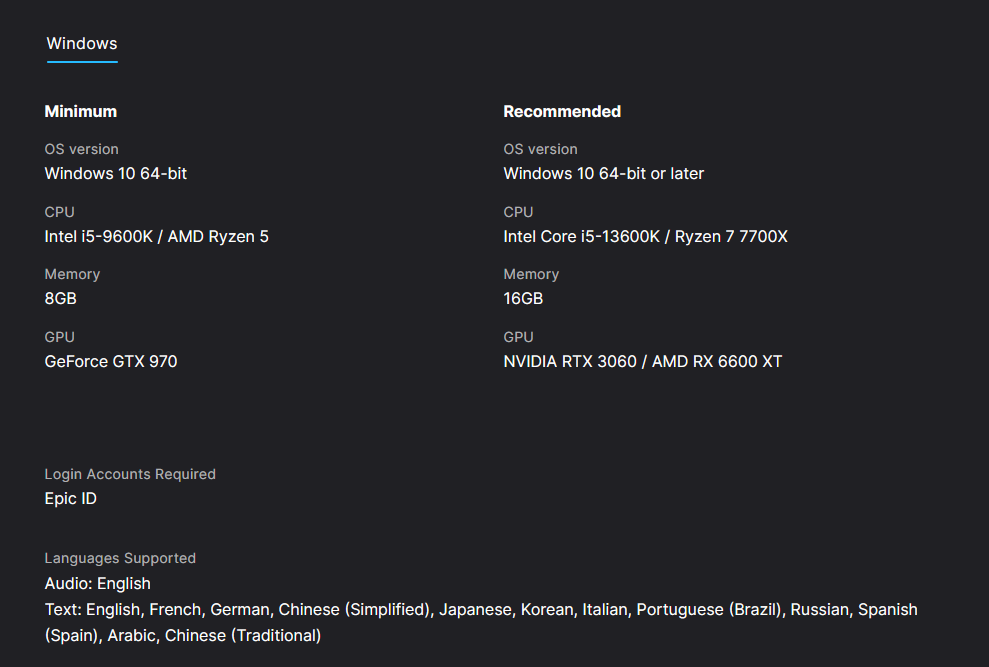Screen dimensions: 989x667
Task: Click the CPU label under Recommended
Action: click(x=518, y=212)
